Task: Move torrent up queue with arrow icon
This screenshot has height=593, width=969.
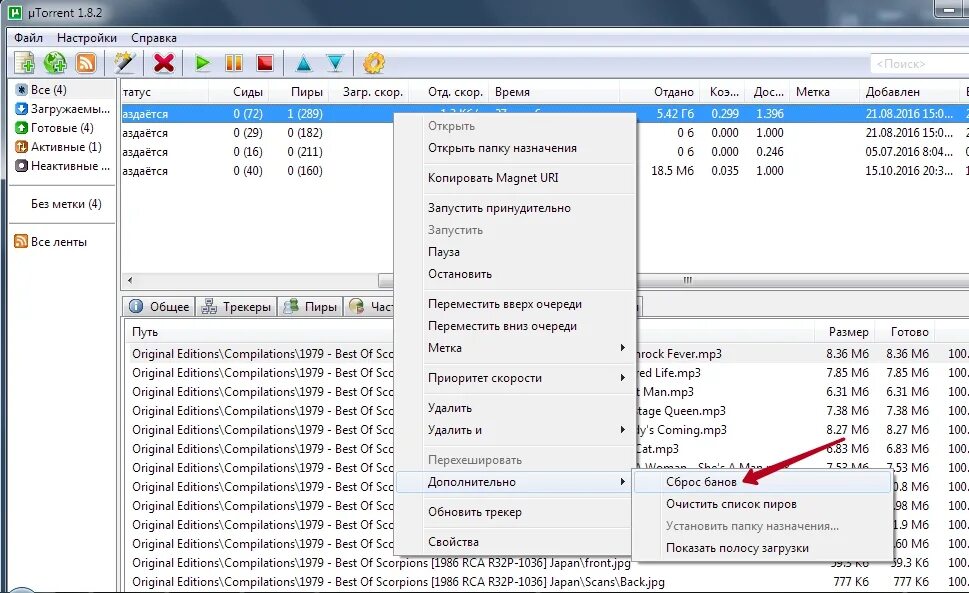Action: [x=303, y=63]
